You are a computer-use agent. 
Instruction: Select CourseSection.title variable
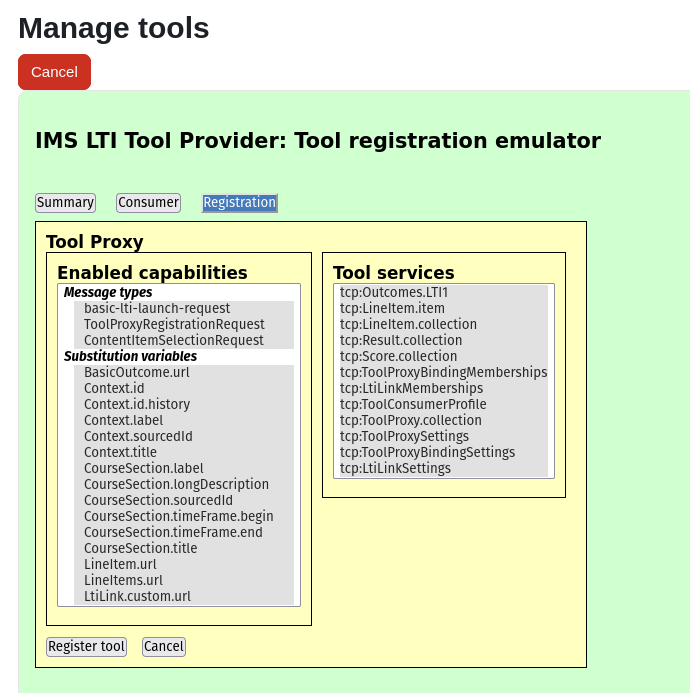(x=184, y=548)
